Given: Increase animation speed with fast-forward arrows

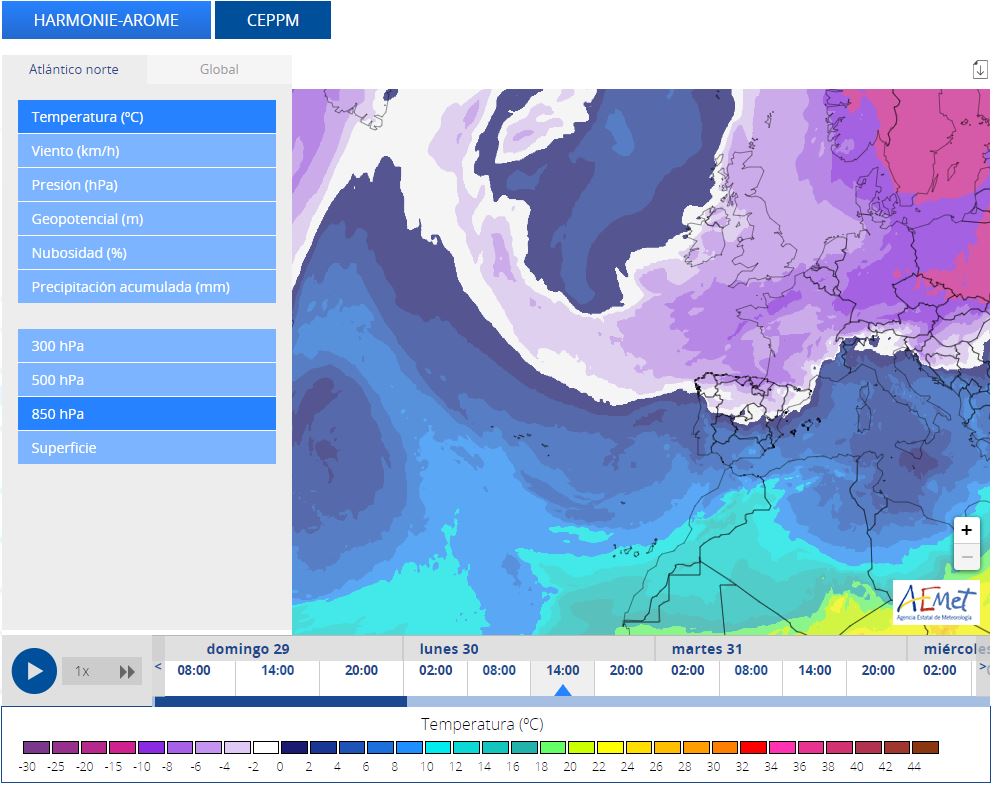Looking at the screenshot, I should pos(127,672).
